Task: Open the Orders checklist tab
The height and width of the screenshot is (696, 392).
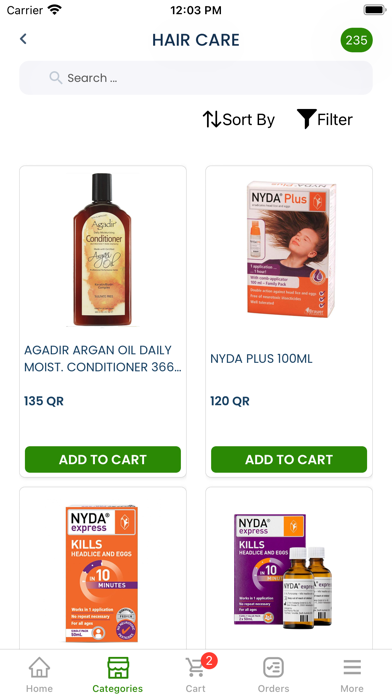Action: pyautogui.click(x=273, y=675)
